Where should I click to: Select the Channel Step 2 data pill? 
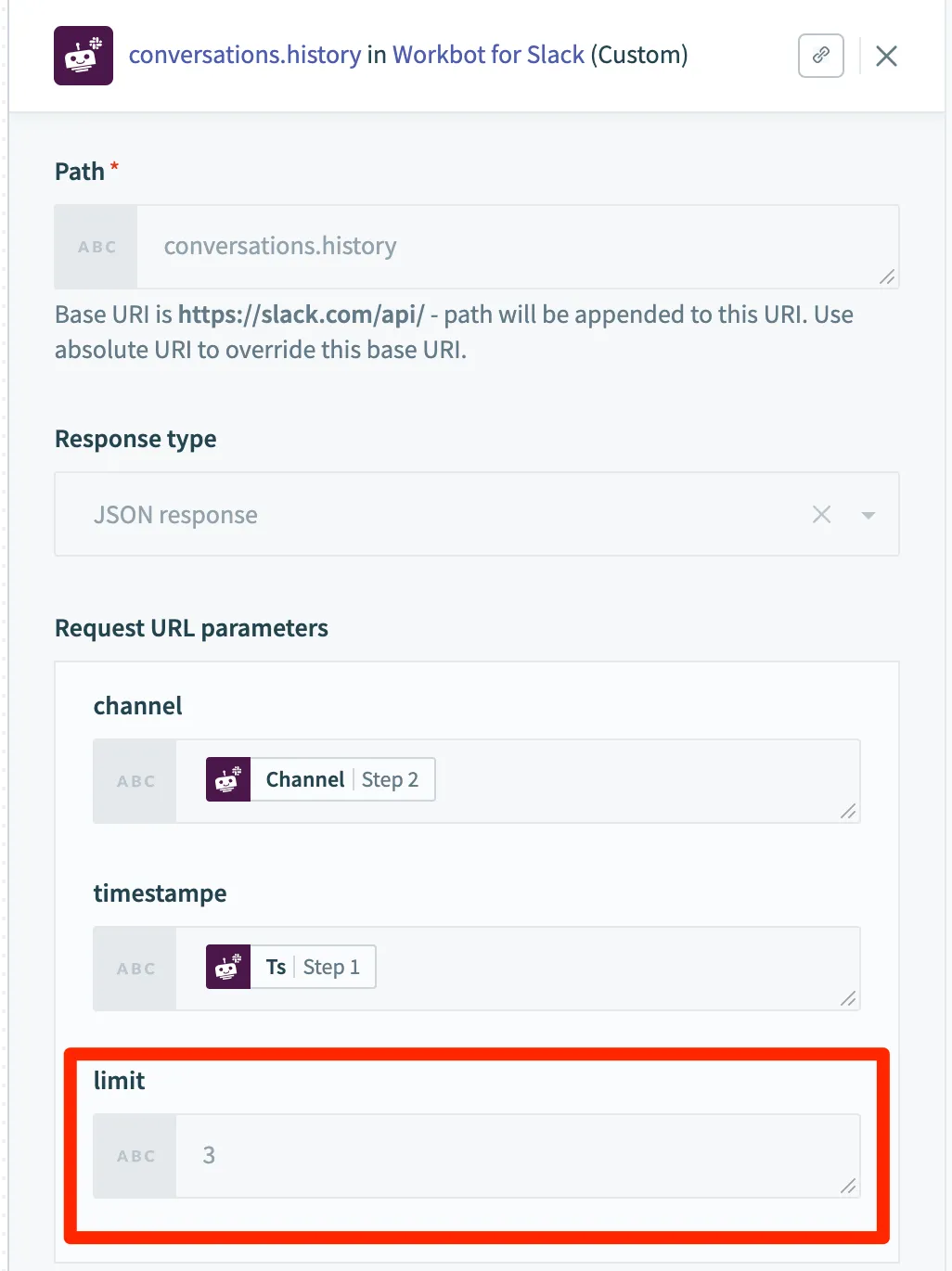click(x=321, y=779)
